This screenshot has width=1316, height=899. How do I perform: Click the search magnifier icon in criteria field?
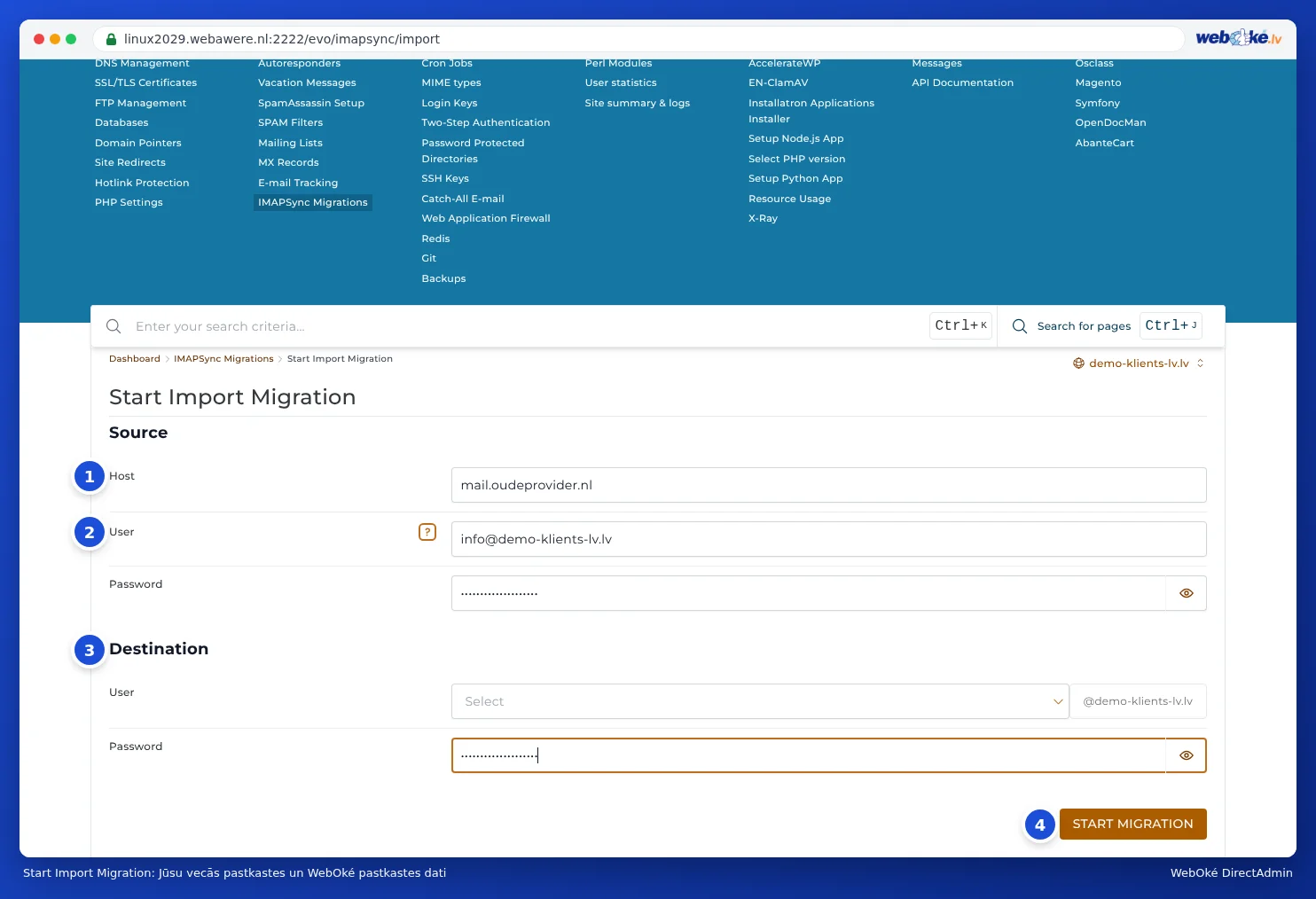pyautogui.click(x=114, y=326)
